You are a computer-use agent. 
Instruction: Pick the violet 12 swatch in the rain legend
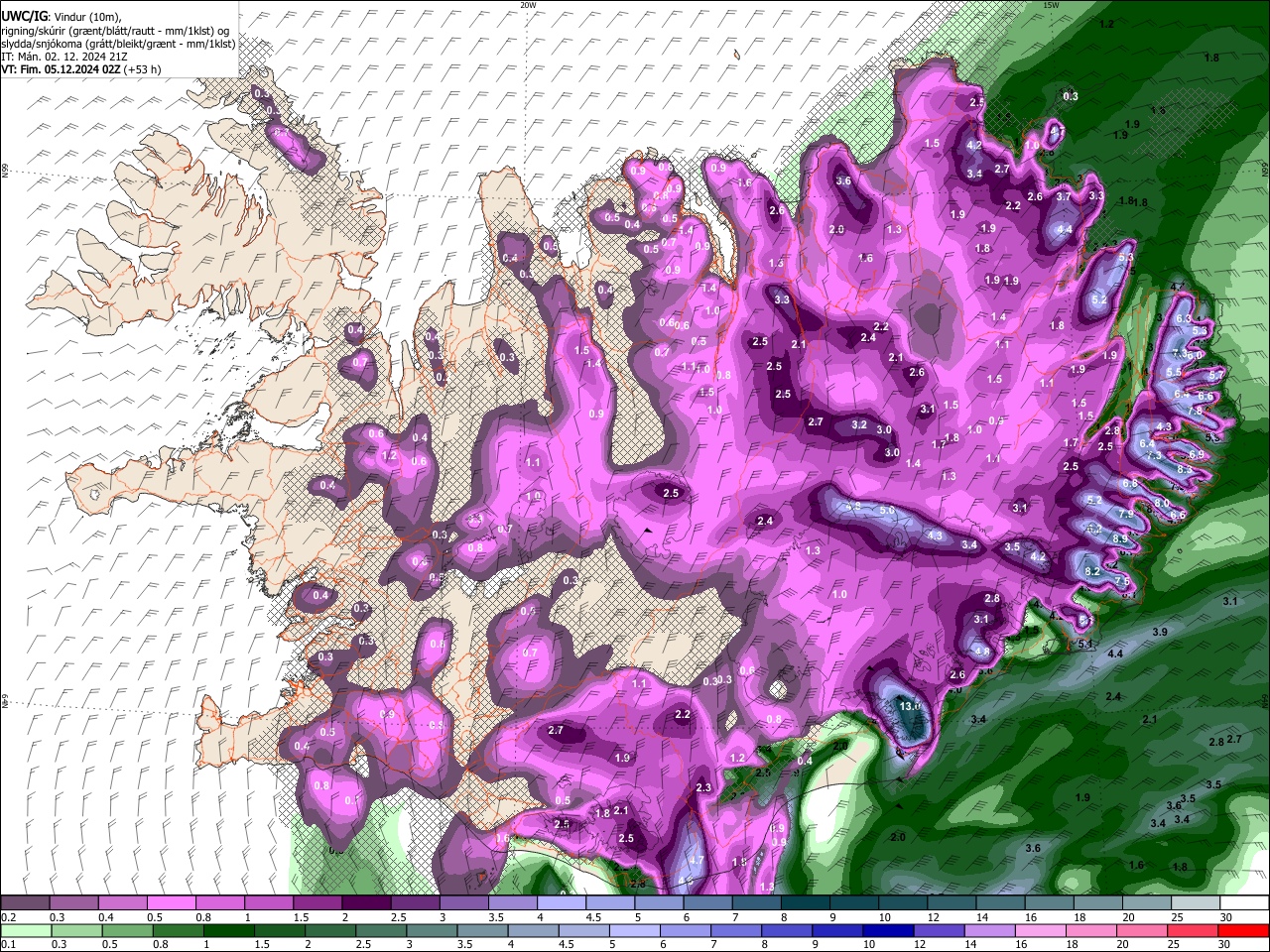coord(941,930)
